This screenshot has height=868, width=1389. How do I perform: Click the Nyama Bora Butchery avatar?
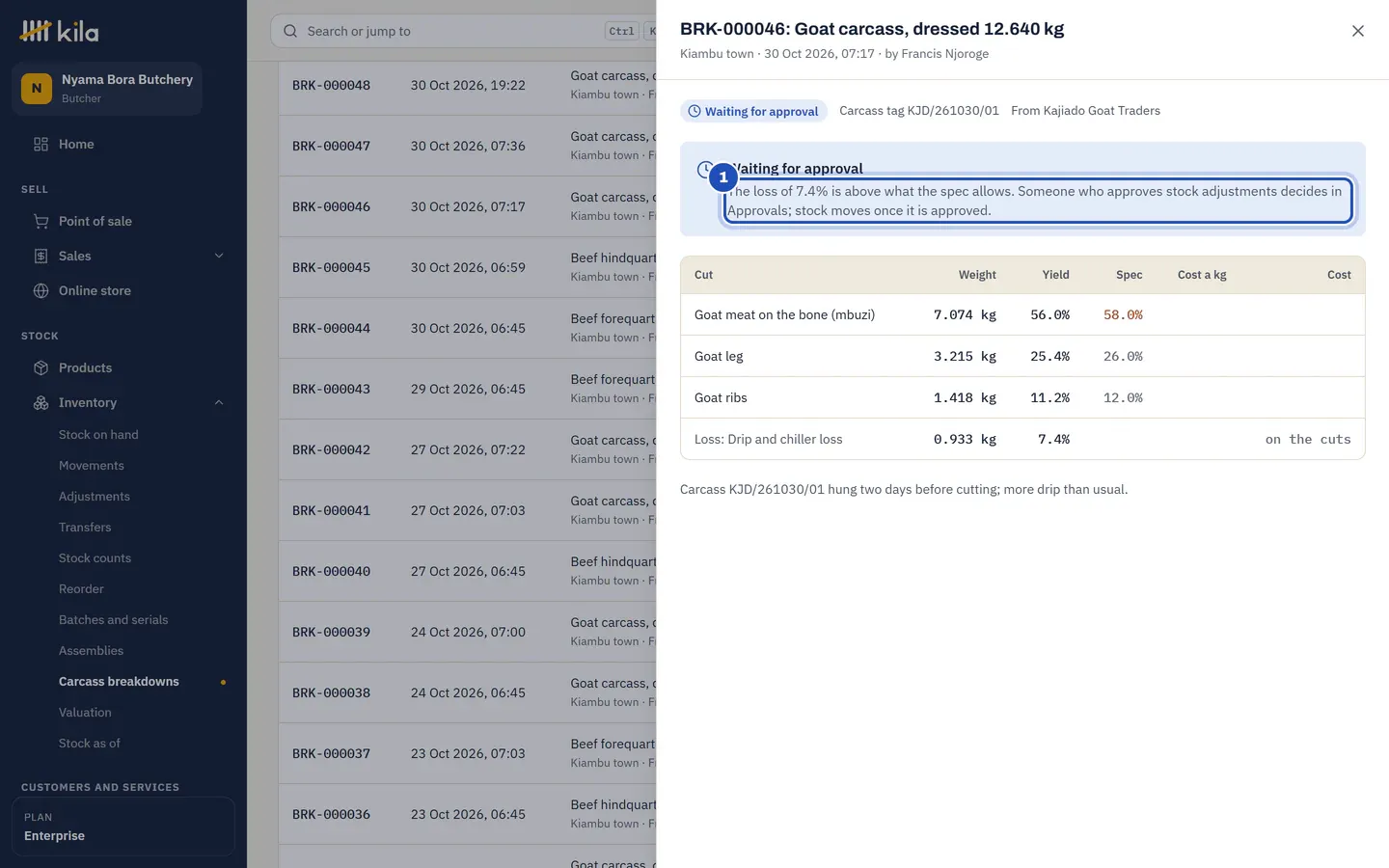[x=37, y=89]
